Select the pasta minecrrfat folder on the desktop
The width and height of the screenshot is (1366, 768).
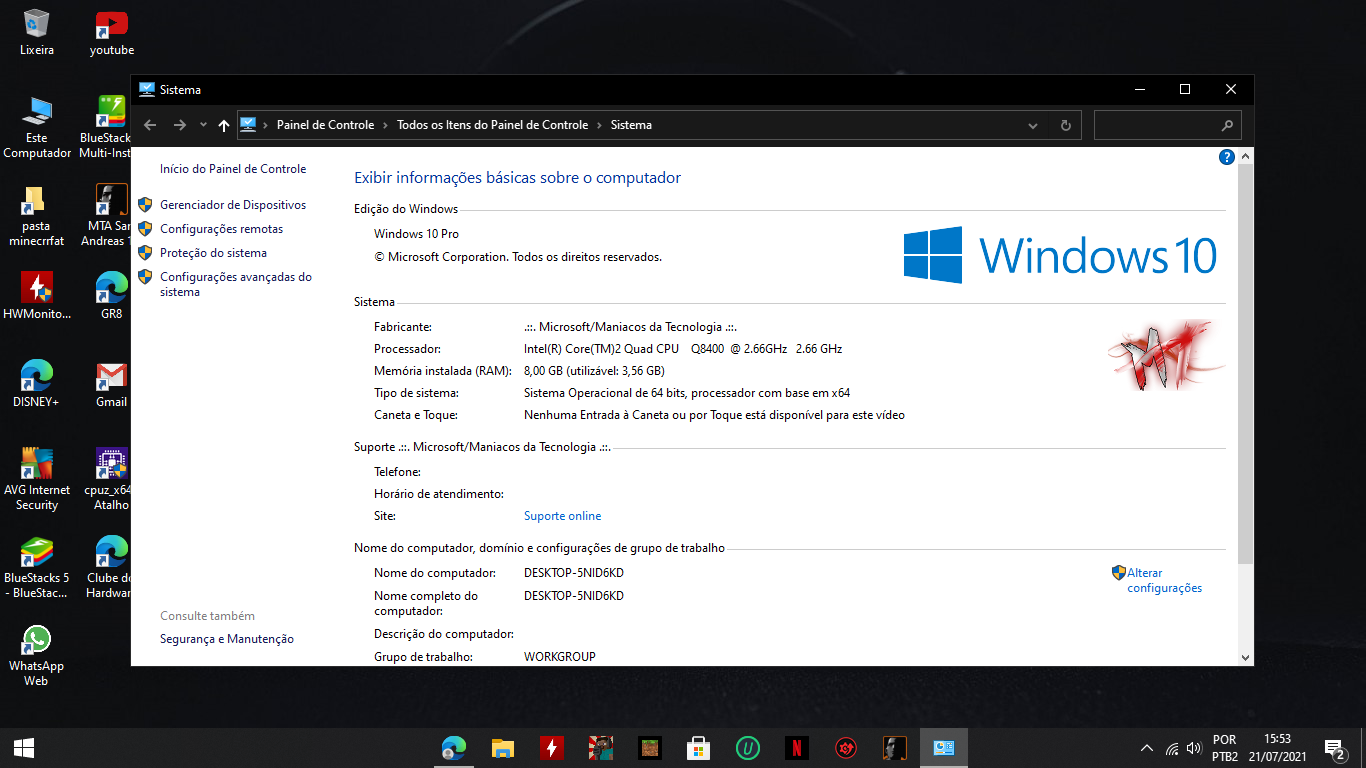point(37,216)
